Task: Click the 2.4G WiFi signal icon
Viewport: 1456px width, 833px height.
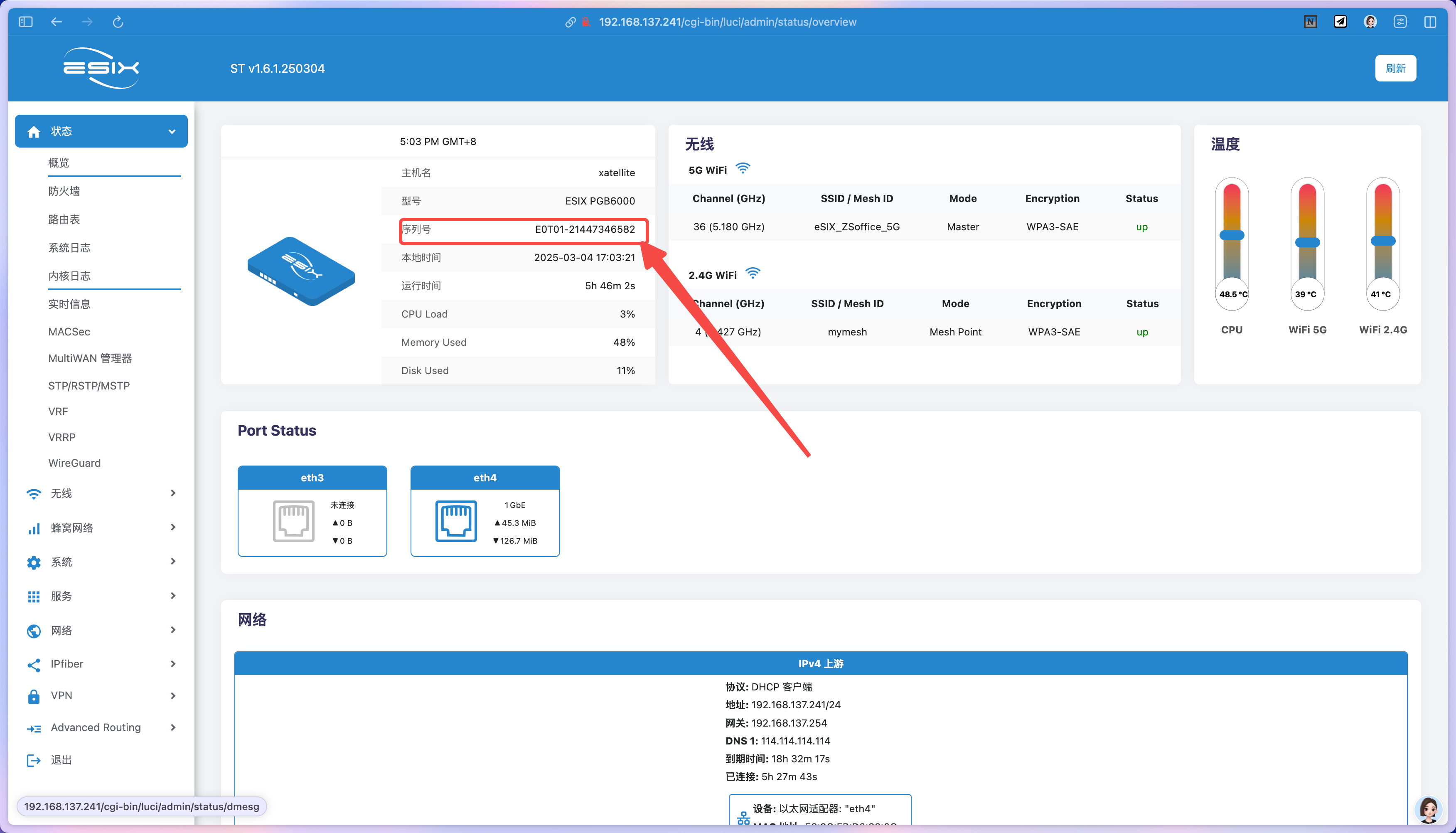Action: pyautogui.click(x=753, y=274)
